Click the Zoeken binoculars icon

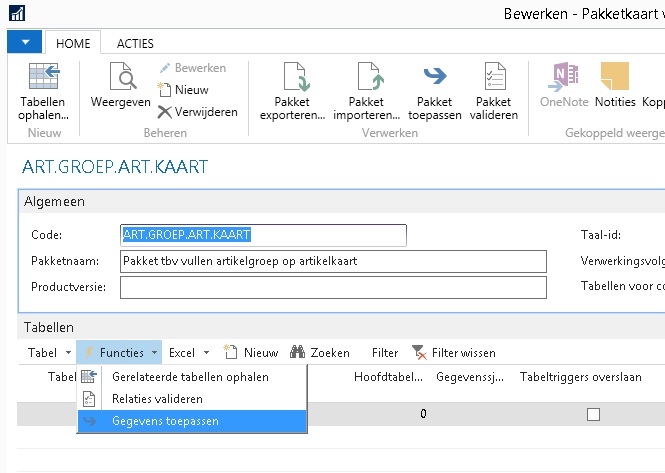click(x=297, y=352)
